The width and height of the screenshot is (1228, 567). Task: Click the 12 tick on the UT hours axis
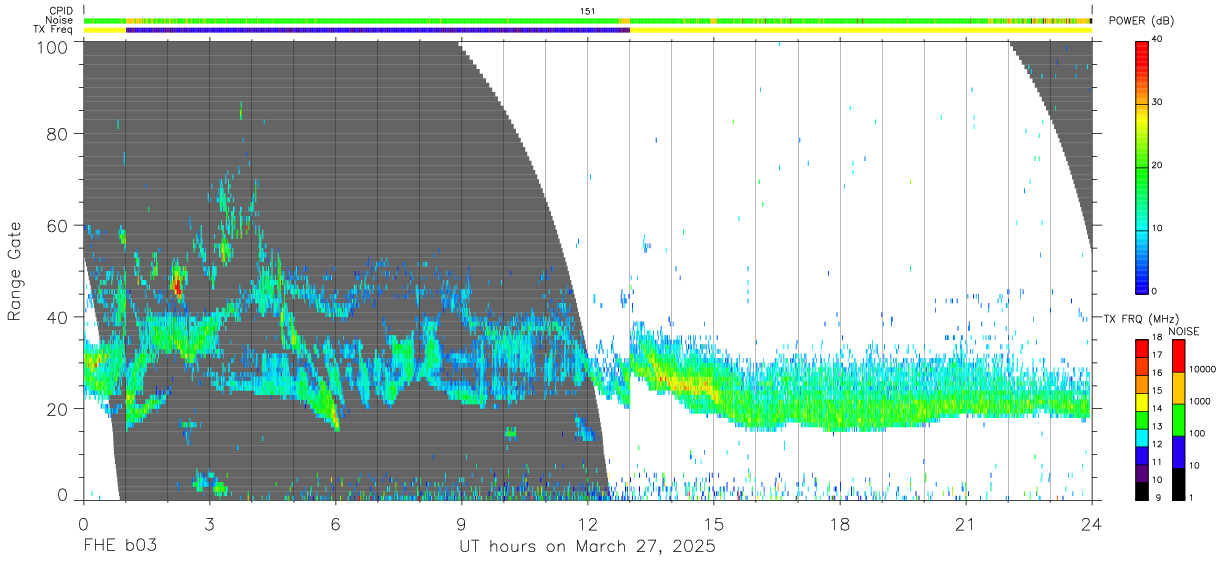coord(587,524)
